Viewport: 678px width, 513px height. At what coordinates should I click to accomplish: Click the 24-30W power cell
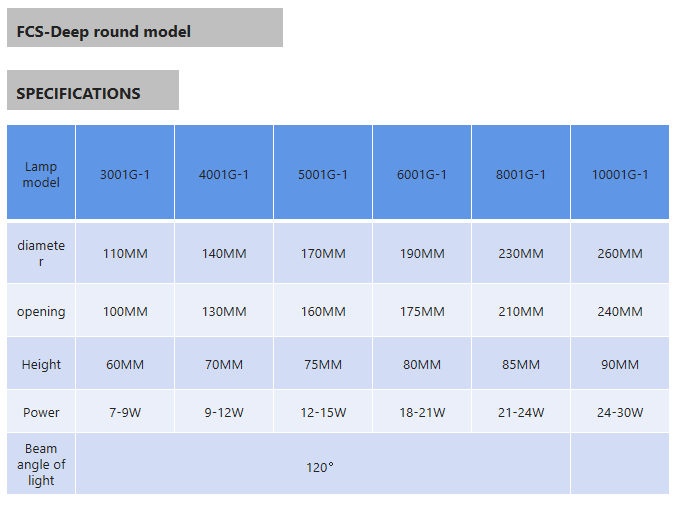620,412
